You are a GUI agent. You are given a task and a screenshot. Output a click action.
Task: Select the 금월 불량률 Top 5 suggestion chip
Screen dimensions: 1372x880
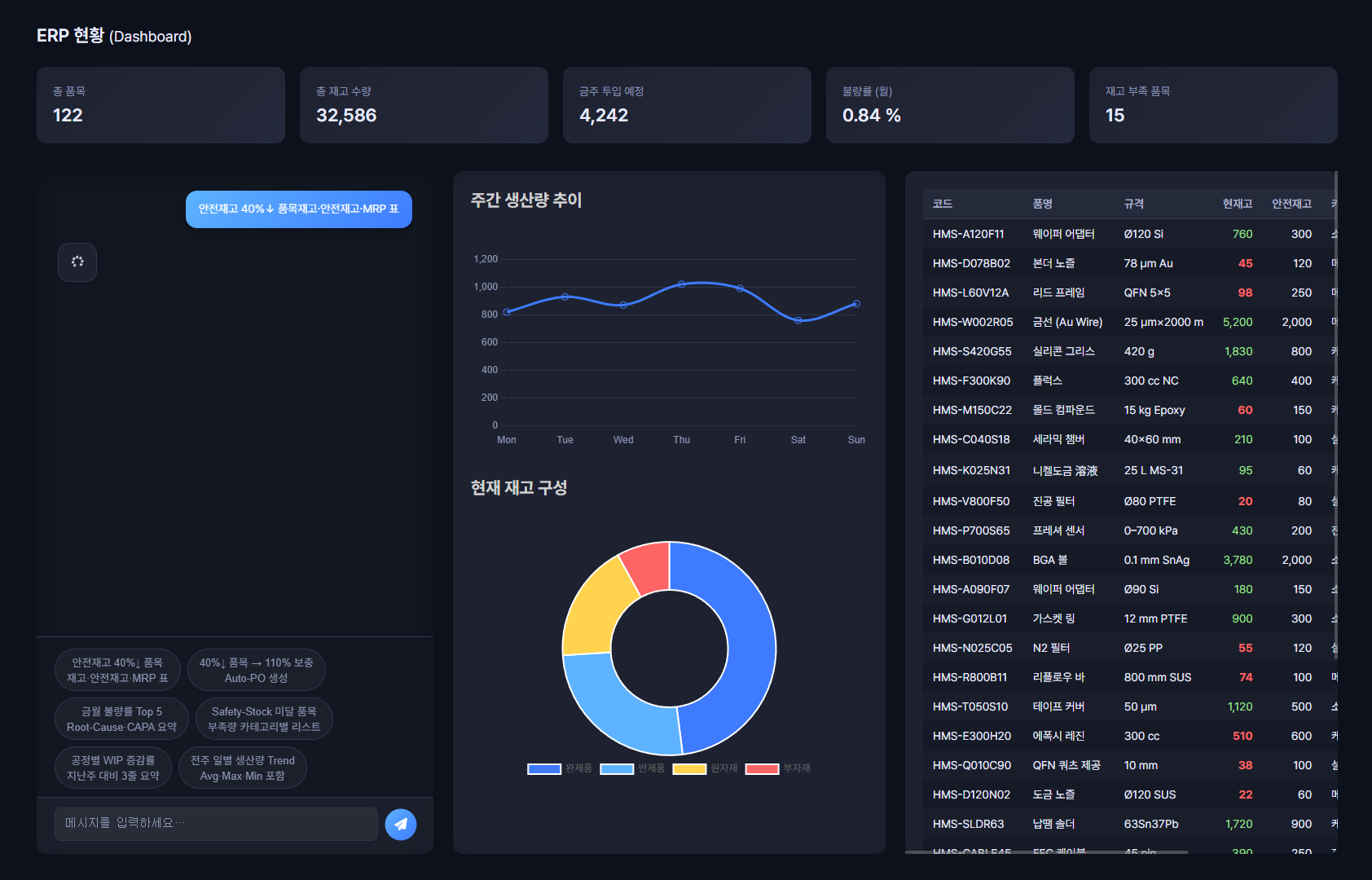tap(121, 719)
